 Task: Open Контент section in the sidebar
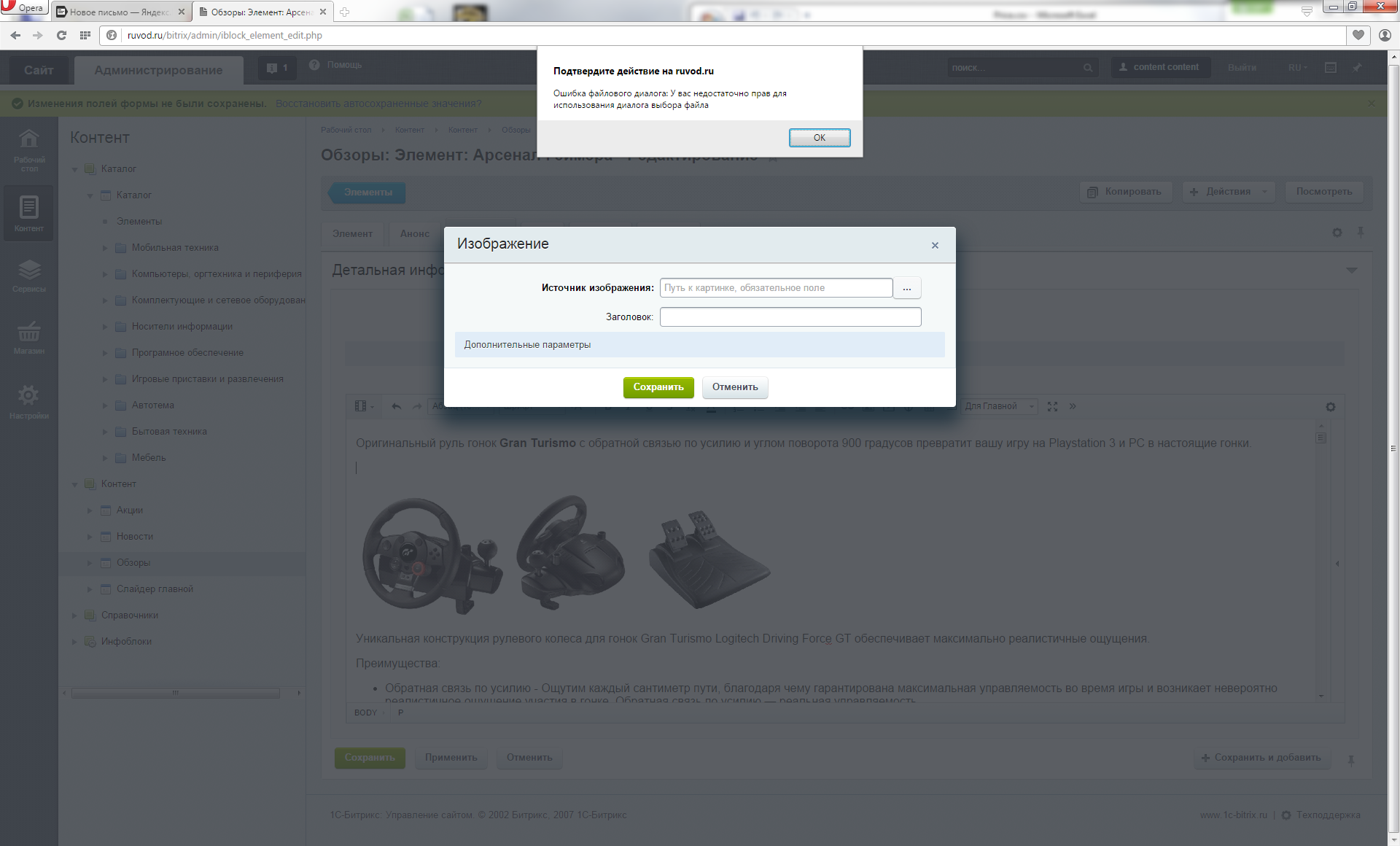(x=29, y=213)
